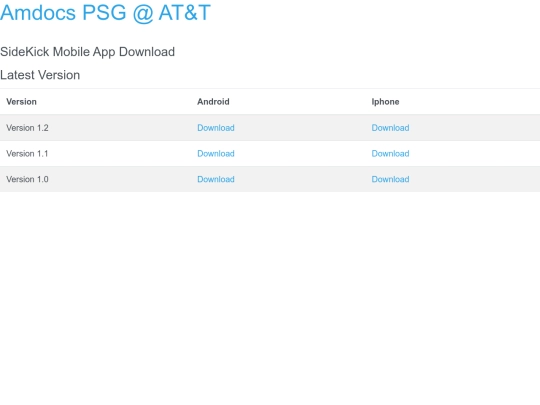This screenshot has width=540, height=405.
Task: Click the 'SideKick Mobile App Download' heading
Action: click(87, 52)
